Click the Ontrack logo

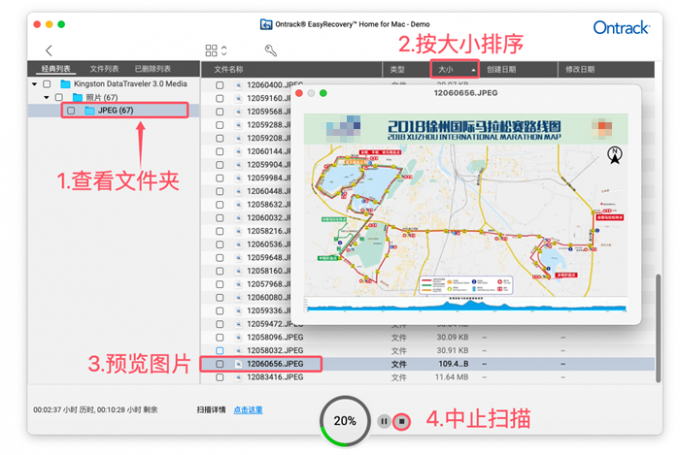tap(621, 28)
